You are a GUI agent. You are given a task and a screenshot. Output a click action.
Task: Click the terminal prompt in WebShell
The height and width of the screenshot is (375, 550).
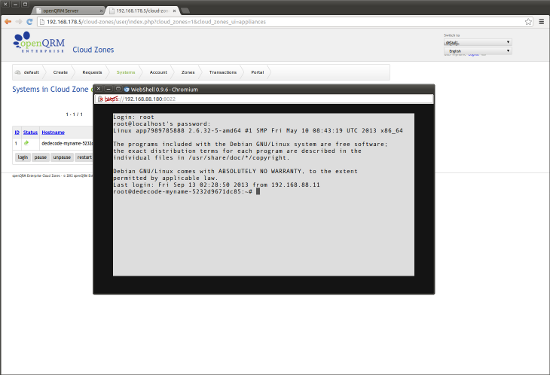click(187, 192)
